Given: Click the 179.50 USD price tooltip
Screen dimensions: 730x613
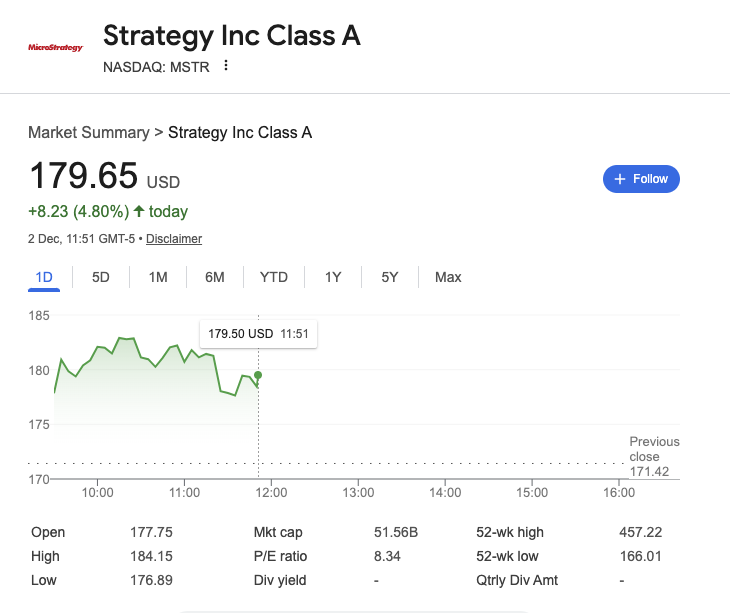Looking at the screenshot, I should pyautogui.click(x=258, y=334).
